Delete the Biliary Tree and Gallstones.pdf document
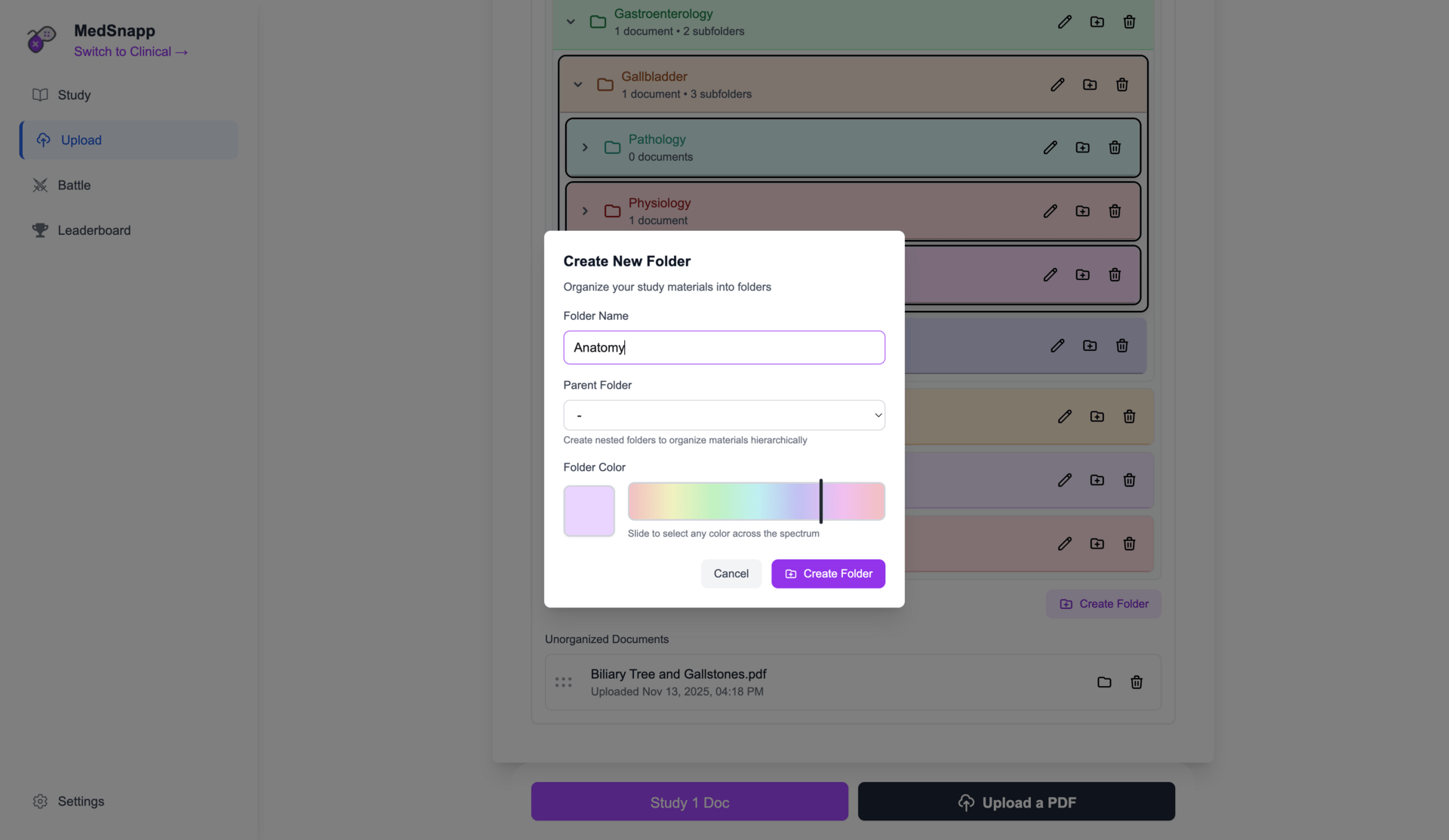Viewport: 1449px width, 840px height. [1136, 682]
